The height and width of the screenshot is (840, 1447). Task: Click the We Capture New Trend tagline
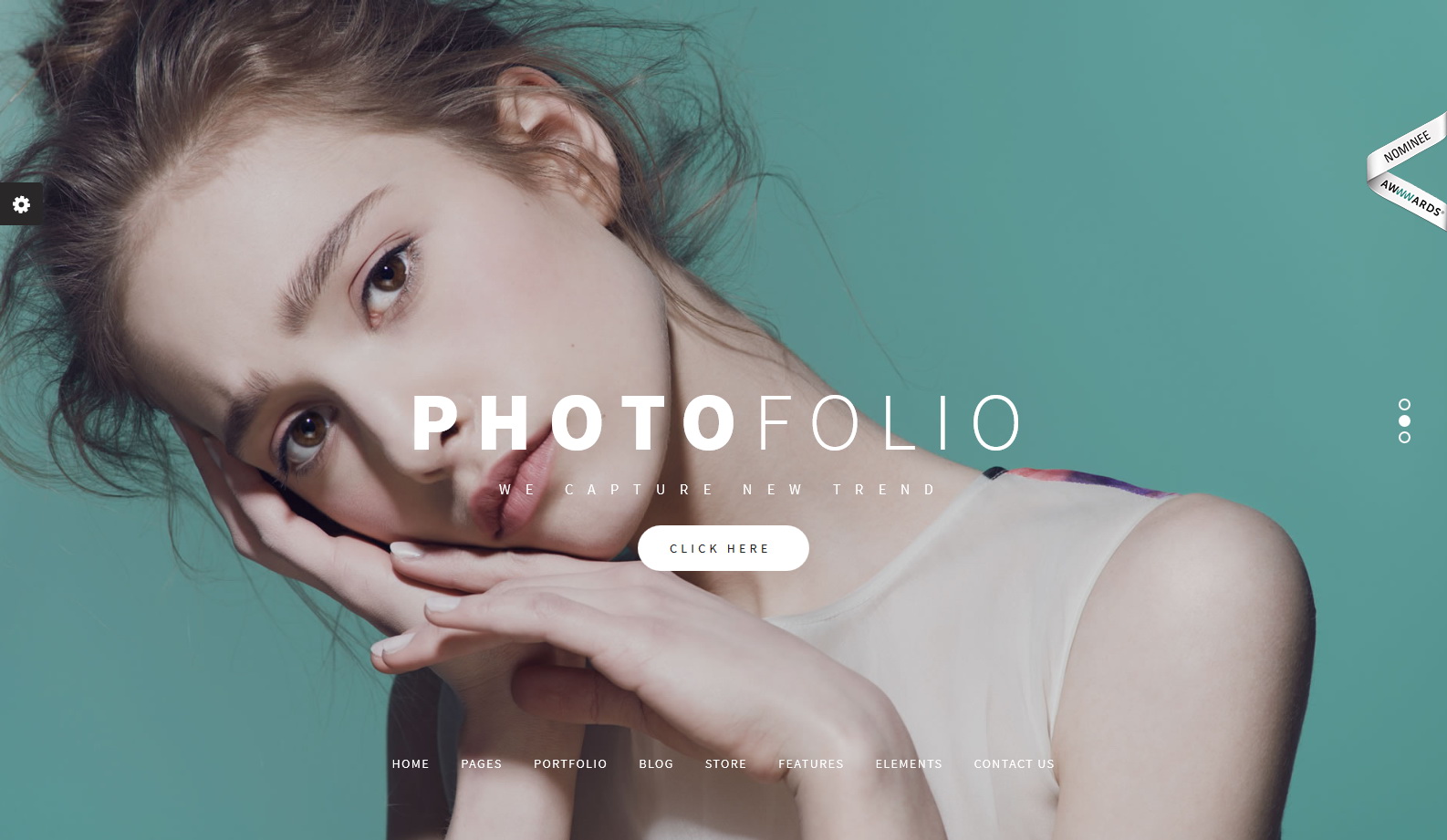coord(717,490)
